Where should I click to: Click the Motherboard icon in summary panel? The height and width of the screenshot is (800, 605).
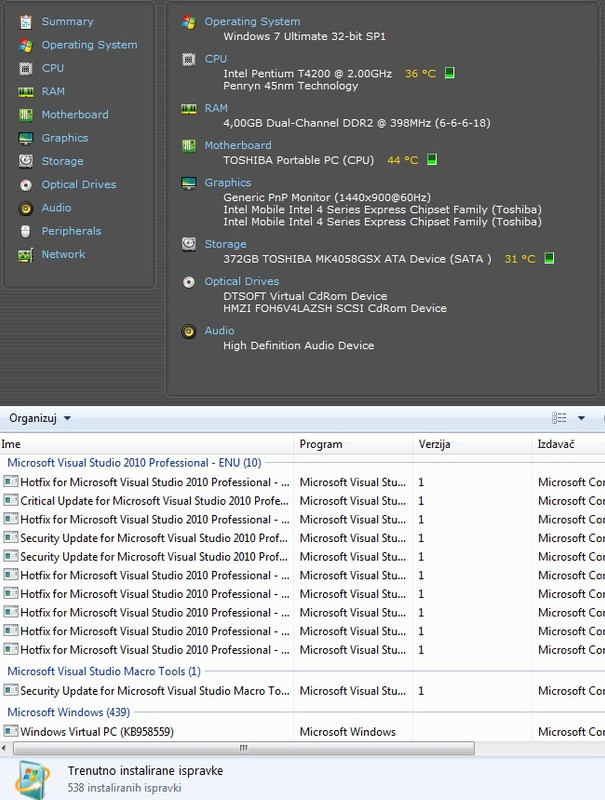[189, 146]
